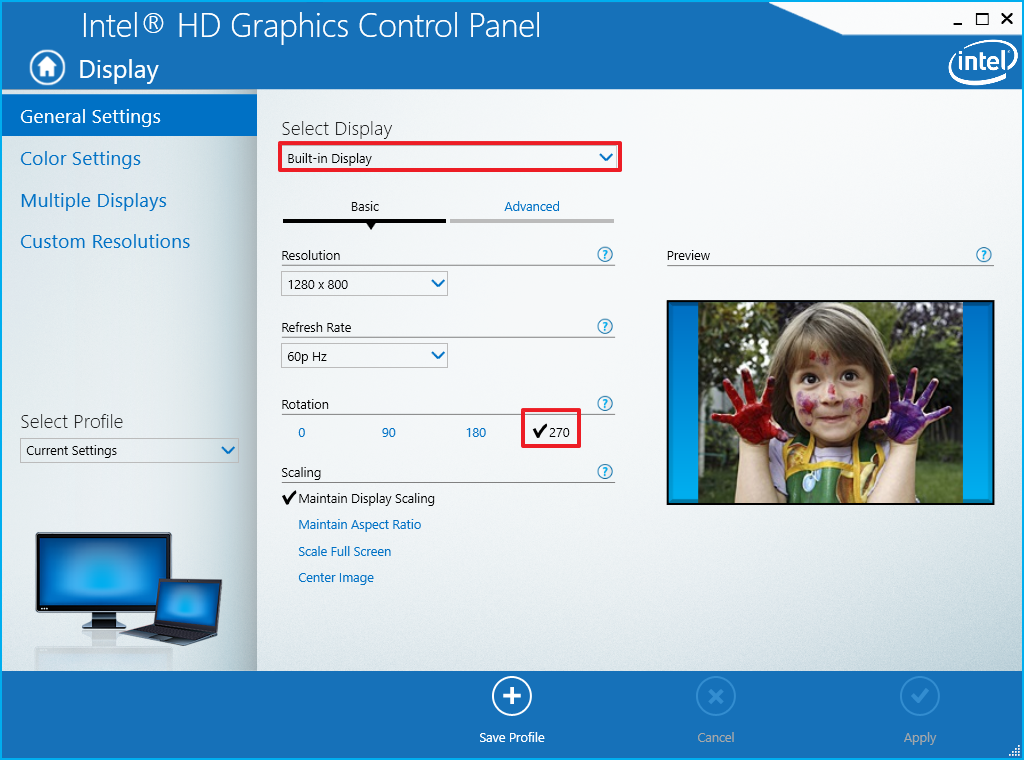The width and height of the screenshot is (1024, 760).
Task: Click the Cancel label
Action: (716, 737)
